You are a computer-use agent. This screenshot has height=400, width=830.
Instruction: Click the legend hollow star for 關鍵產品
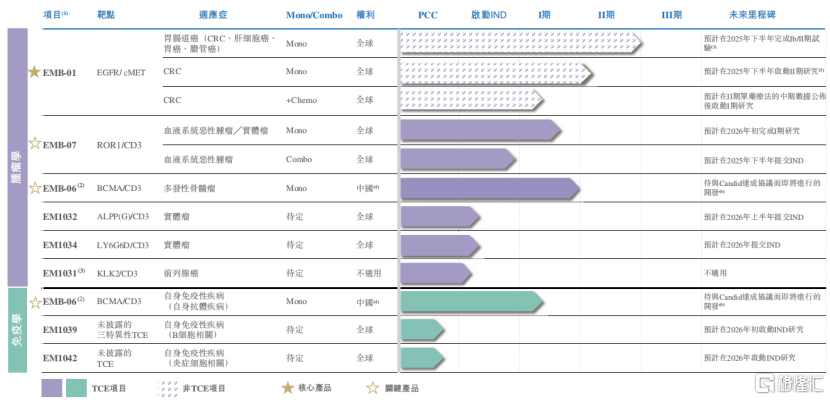click(x=373, y=388)
